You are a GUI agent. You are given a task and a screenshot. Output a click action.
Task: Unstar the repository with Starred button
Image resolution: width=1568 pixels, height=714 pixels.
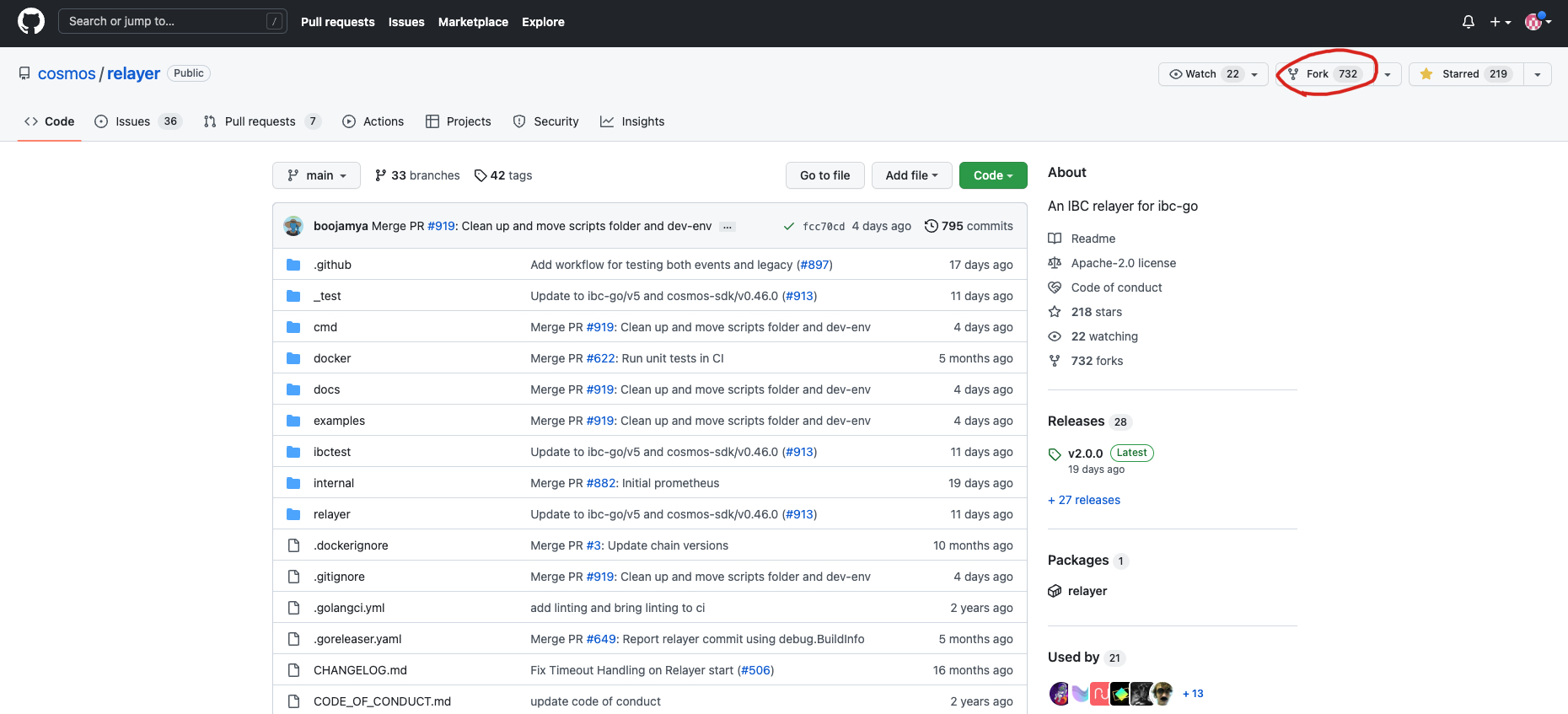[1466, 74]
